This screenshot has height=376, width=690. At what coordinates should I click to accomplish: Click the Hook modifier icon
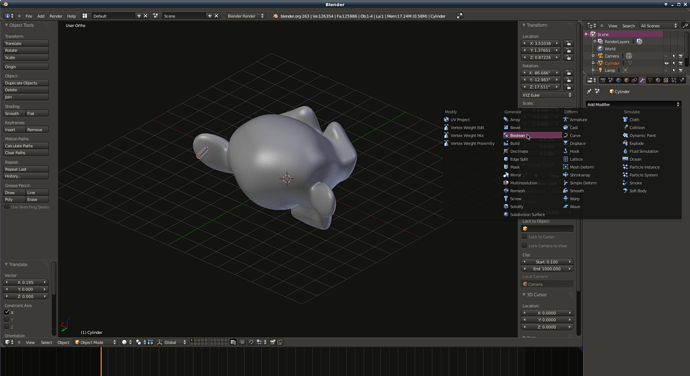[x=565, y=151]
